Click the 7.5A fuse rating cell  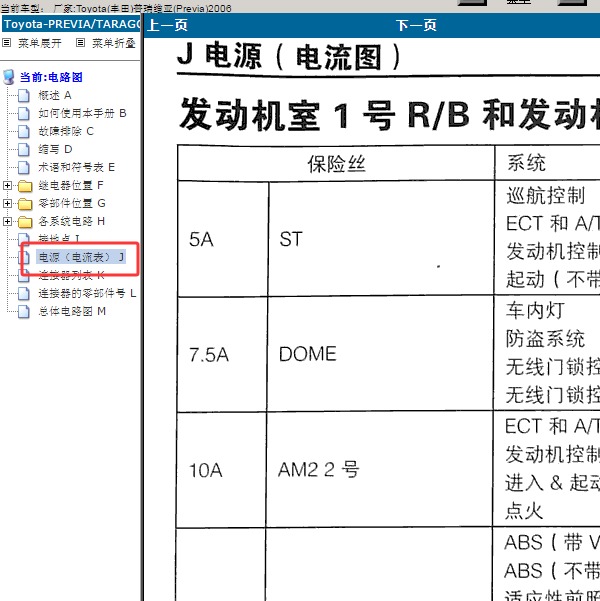[x=222, y=354]
